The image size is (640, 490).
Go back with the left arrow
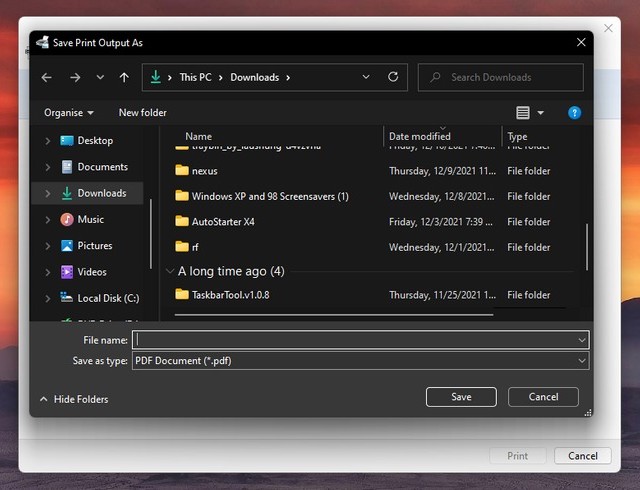[x=47, y=77]
